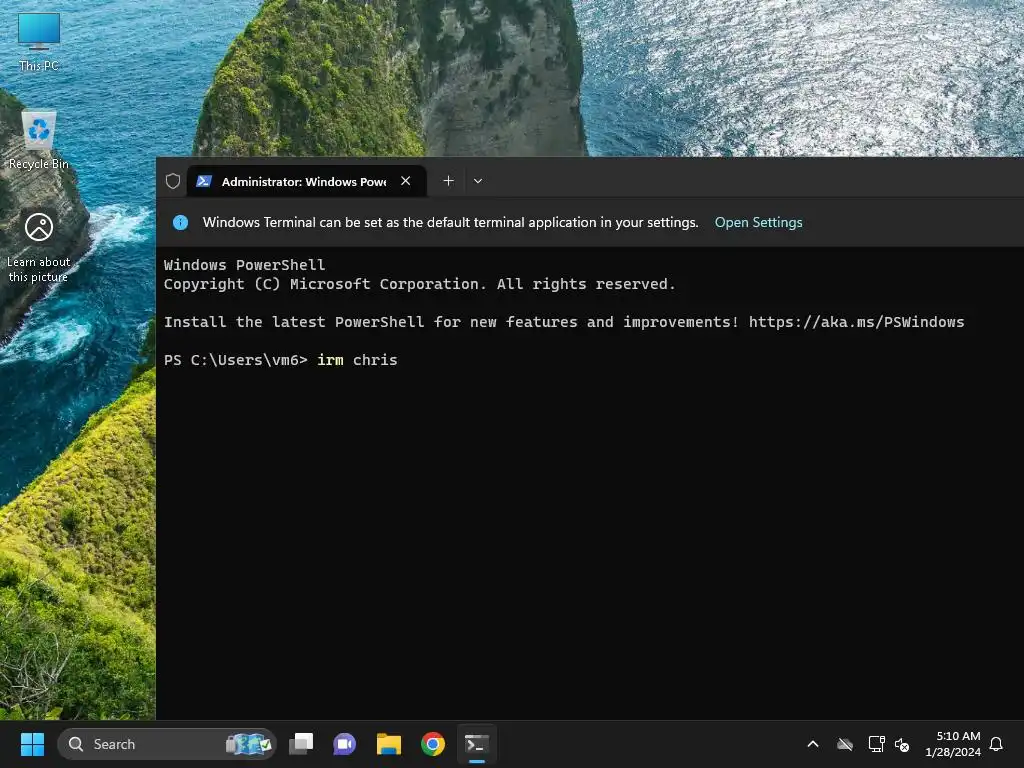Screen dimensions: 1024x768
Task: Select the Administrator: Windows PowerShell tab
Action: [x=307, y=181]
